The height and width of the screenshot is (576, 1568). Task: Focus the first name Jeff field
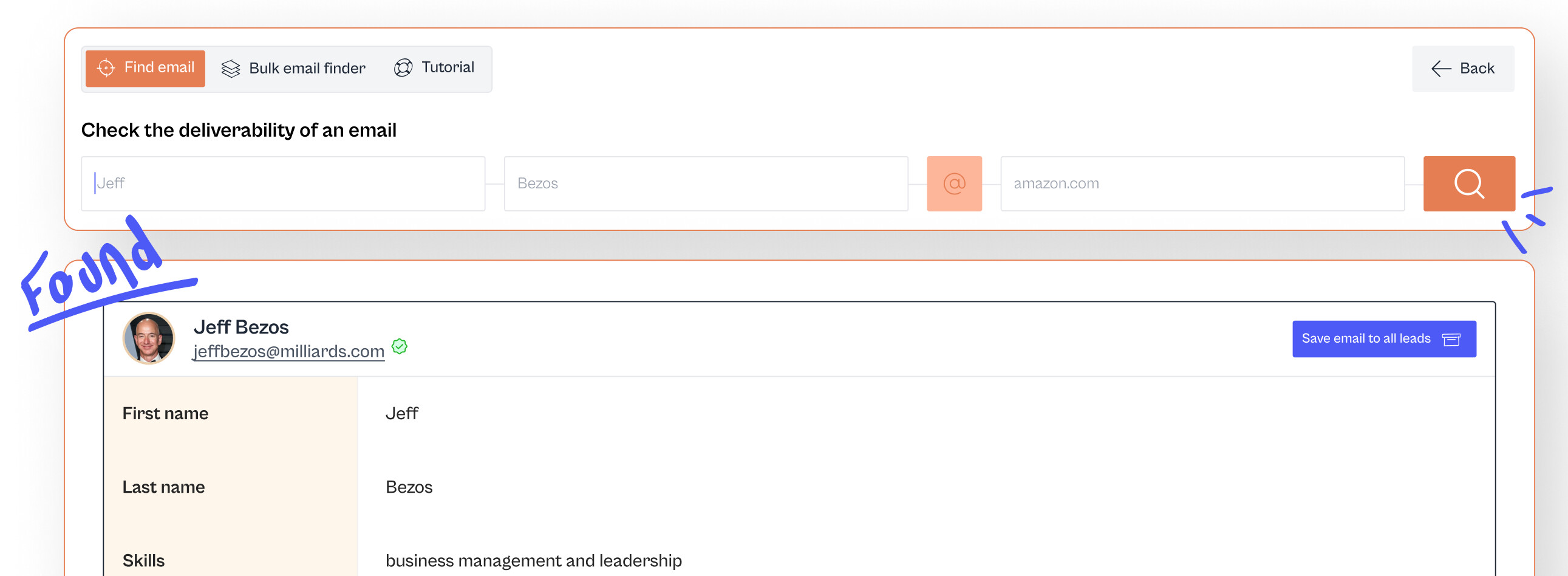click(x=283, y=183)
